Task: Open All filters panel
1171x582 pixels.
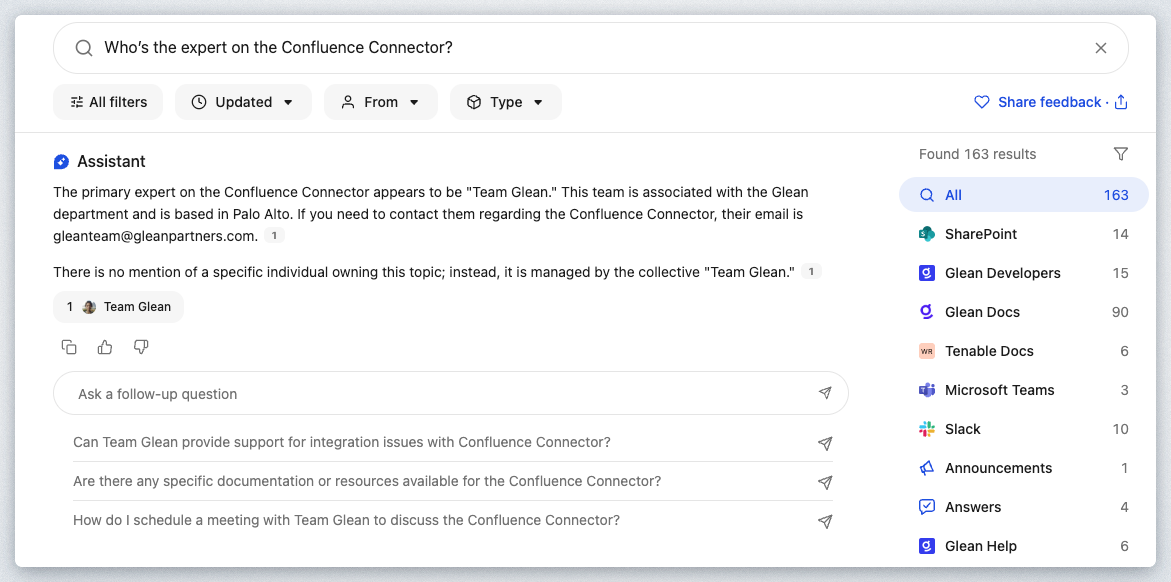Action: click(108, 102)
